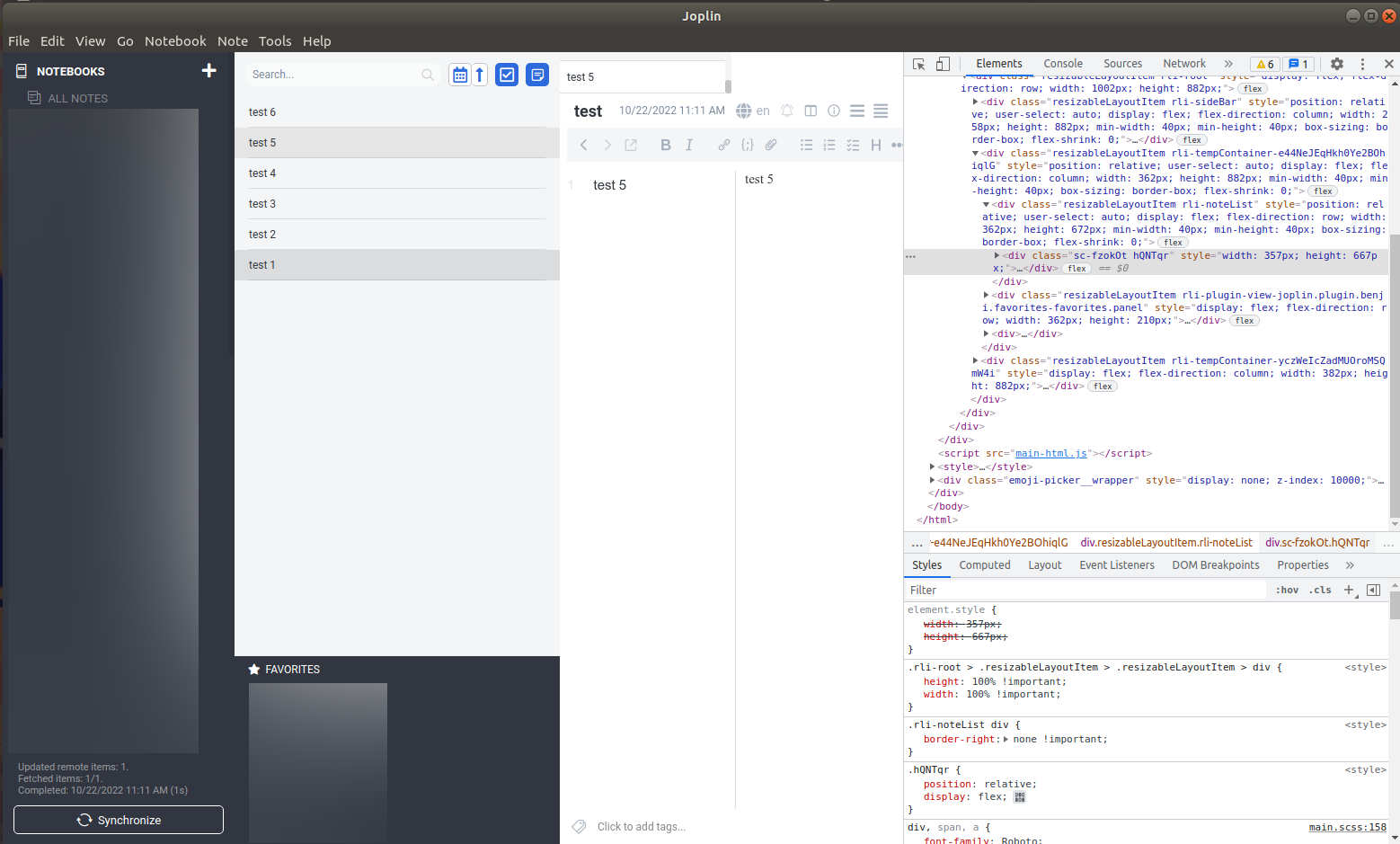
Task: Reverse note sort order arrow
Action: point(480,75)
